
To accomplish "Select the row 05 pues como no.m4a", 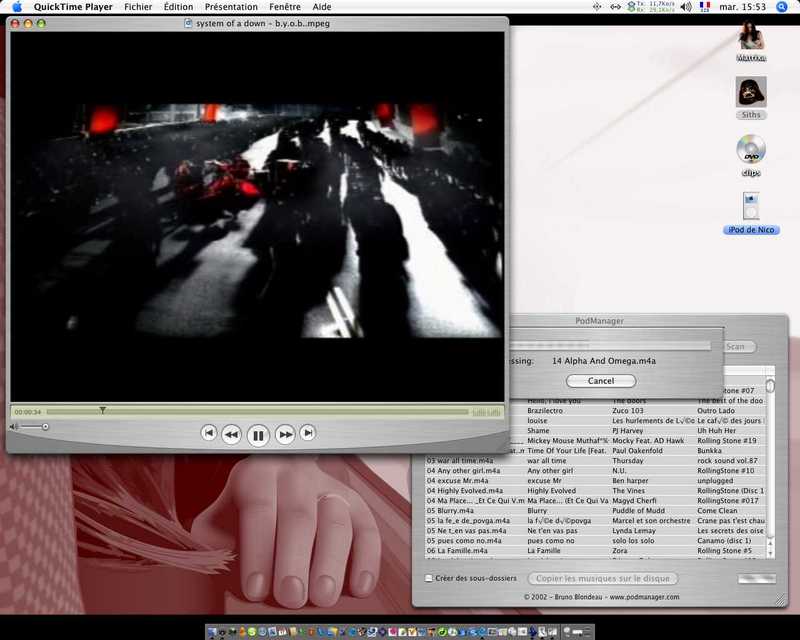I will click(x=595, y=540).
